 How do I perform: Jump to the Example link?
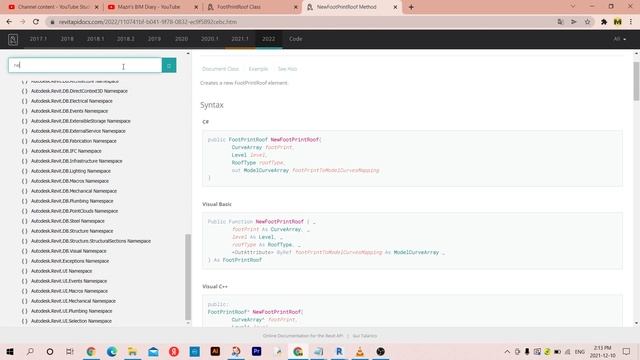point(258,69)
